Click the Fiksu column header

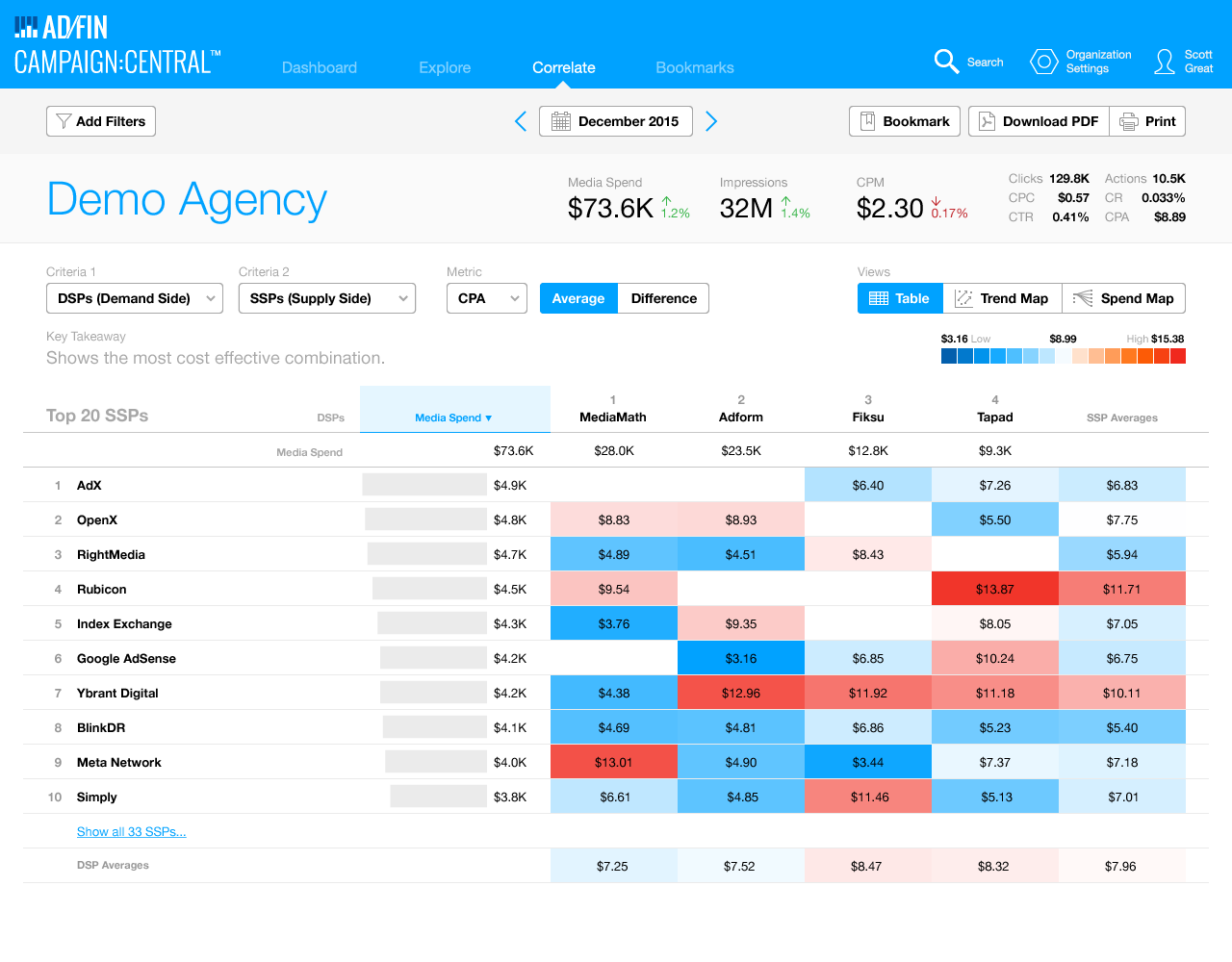(868, 418)
